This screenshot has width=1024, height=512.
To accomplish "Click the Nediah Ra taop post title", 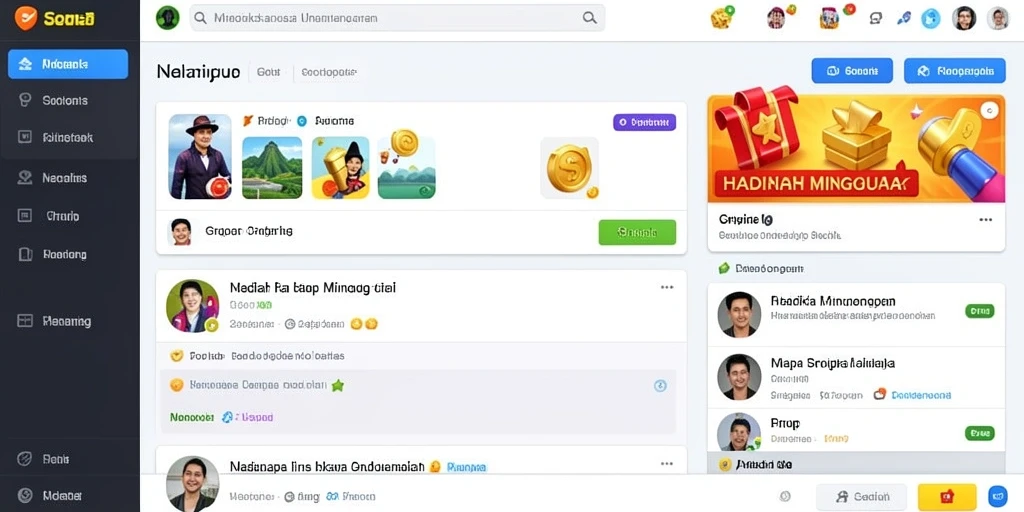I will tap(313, 287).
